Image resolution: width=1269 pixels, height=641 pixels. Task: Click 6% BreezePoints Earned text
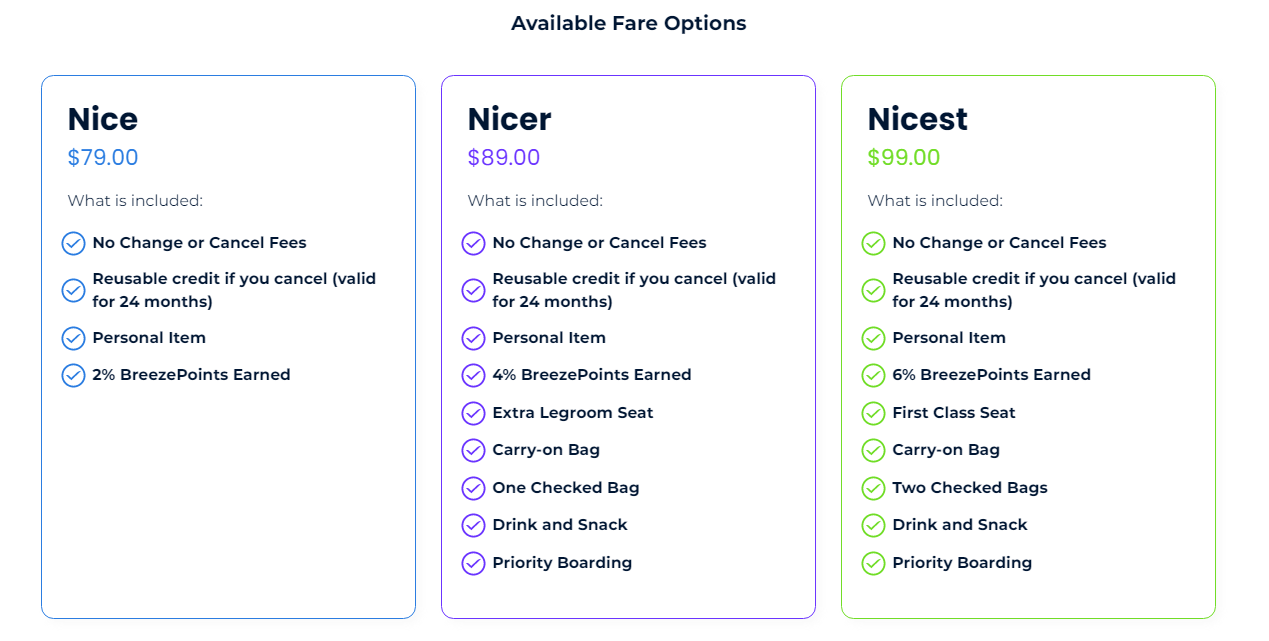(991, 375)
